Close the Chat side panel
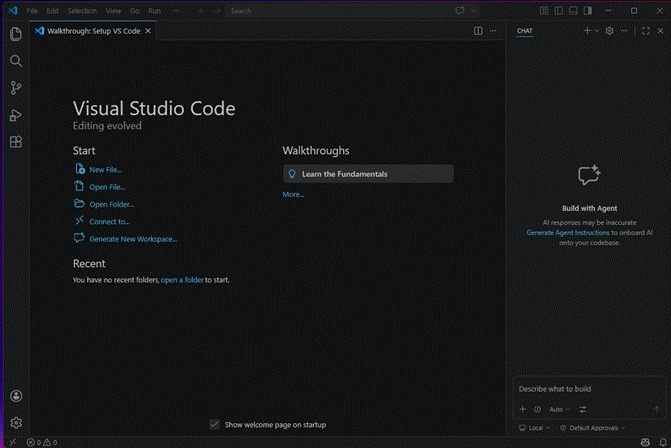 (x=660, y=31)
